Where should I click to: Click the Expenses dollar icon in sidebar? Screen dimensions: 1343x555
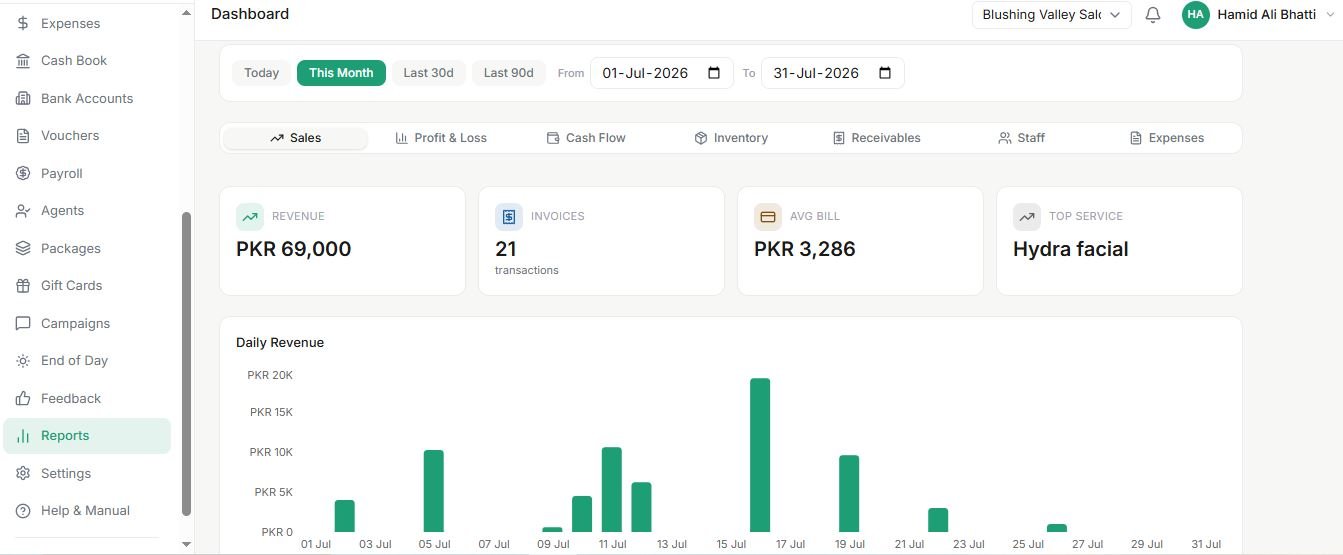(x=22, y=23)
